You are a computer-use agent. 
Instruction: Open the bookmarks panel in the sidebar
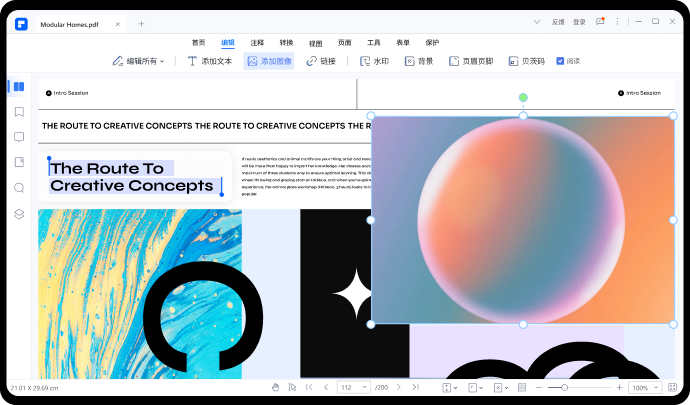pyautogui.click(x=19, y=111)
